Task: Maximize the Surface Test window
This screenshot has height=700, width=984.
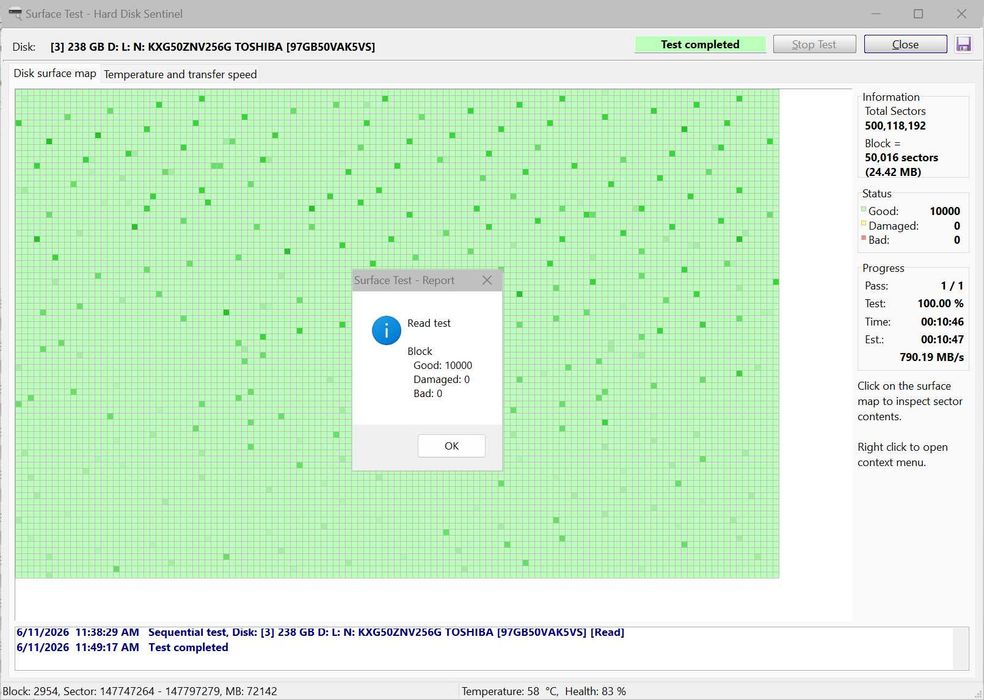Action: pos(918,13)
